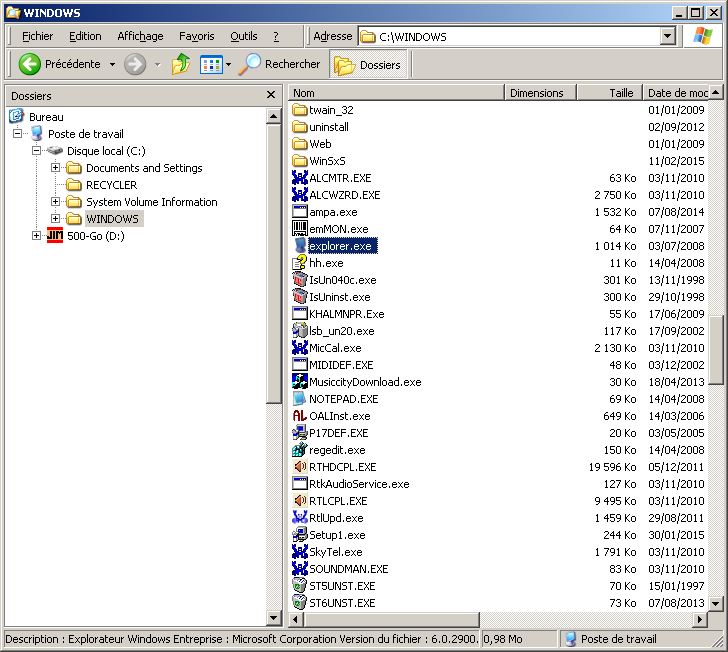Expand the WINDOWS folder tree node

click(x=55, y=218)
